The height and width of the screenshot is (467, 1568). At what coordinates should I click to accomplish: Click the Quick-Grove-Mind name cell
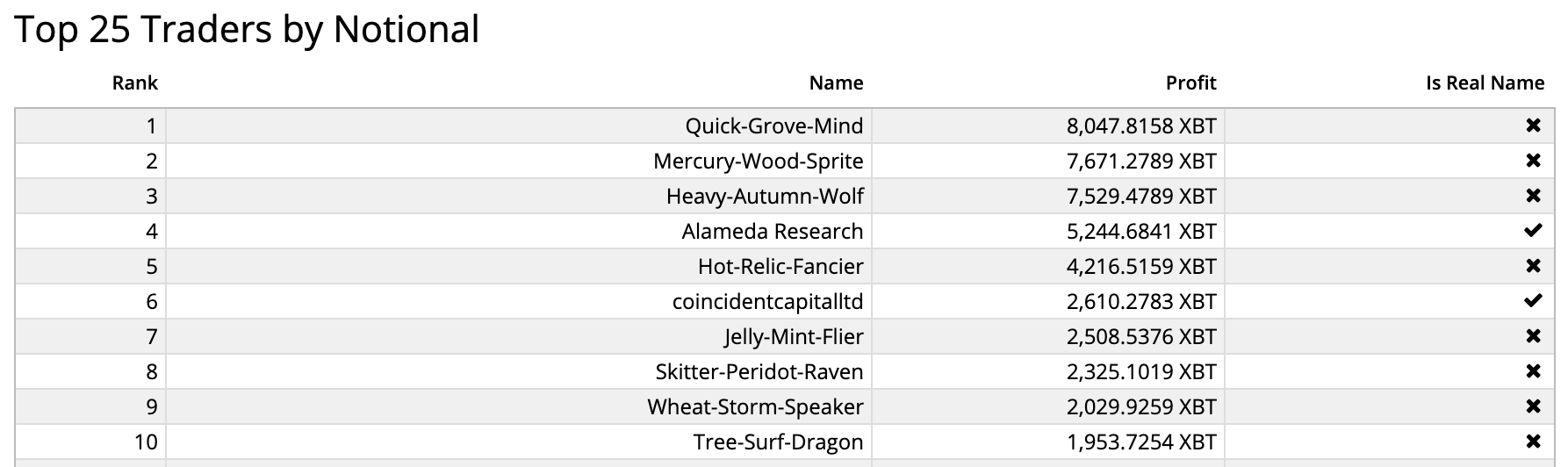pos(519,126)
